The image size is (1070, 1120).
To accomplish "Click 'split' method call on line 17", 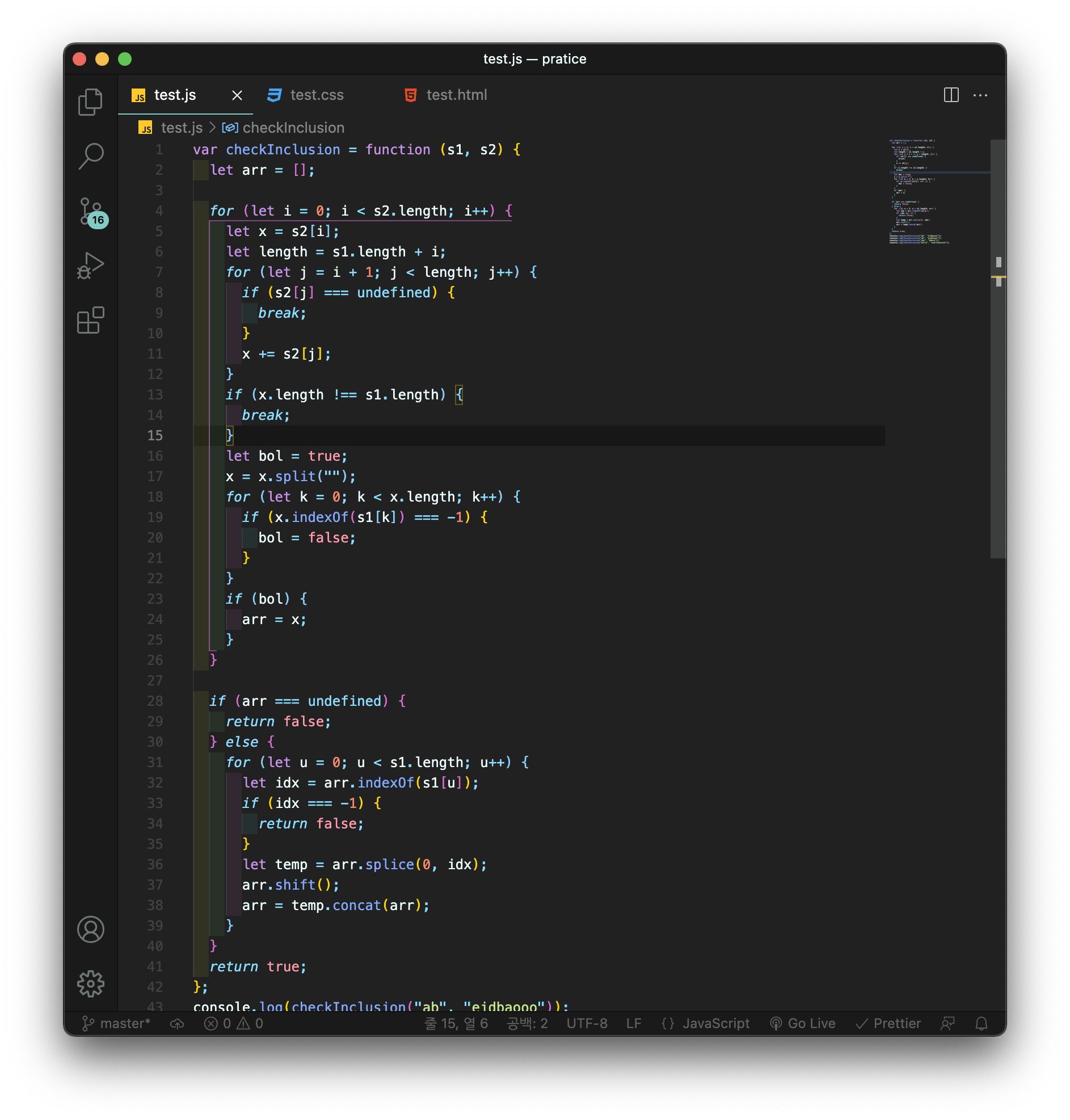I will (x=296, y=476).
